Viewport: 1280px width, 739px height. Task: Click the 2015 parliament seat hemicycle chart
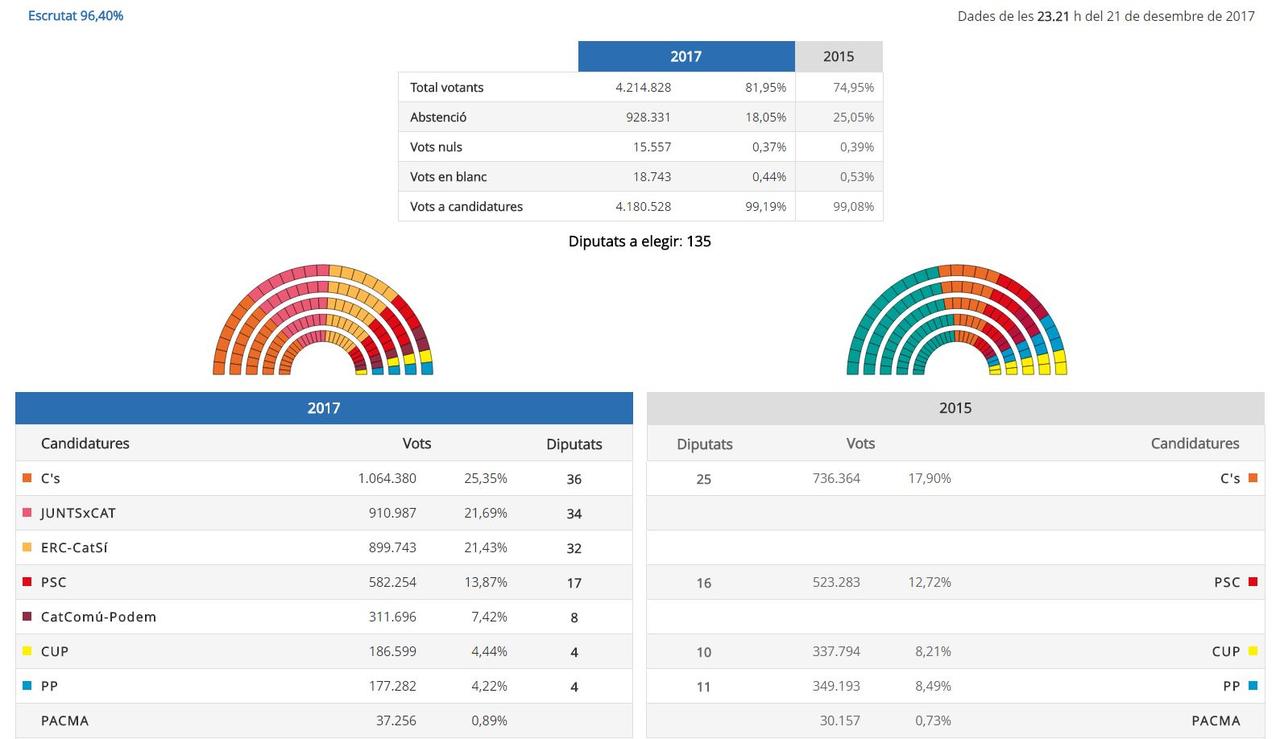click(957, 320)
